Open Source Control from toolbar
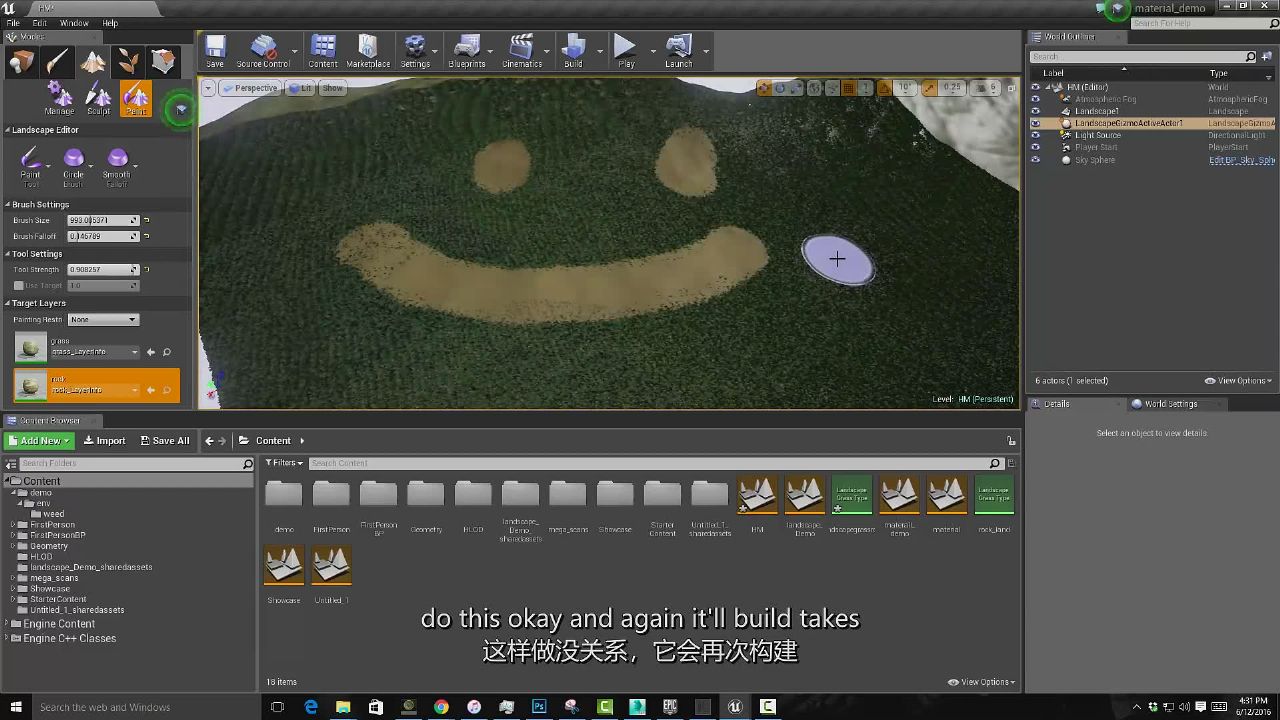This screenshot has width=1280, height=720. [263, 52]
